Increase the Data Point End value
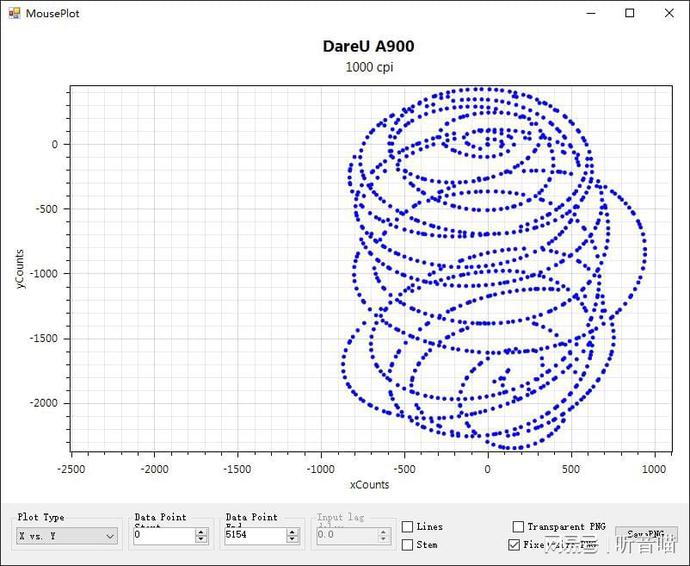The height and width of the screenshot is (566, 690). coord(293,531)
